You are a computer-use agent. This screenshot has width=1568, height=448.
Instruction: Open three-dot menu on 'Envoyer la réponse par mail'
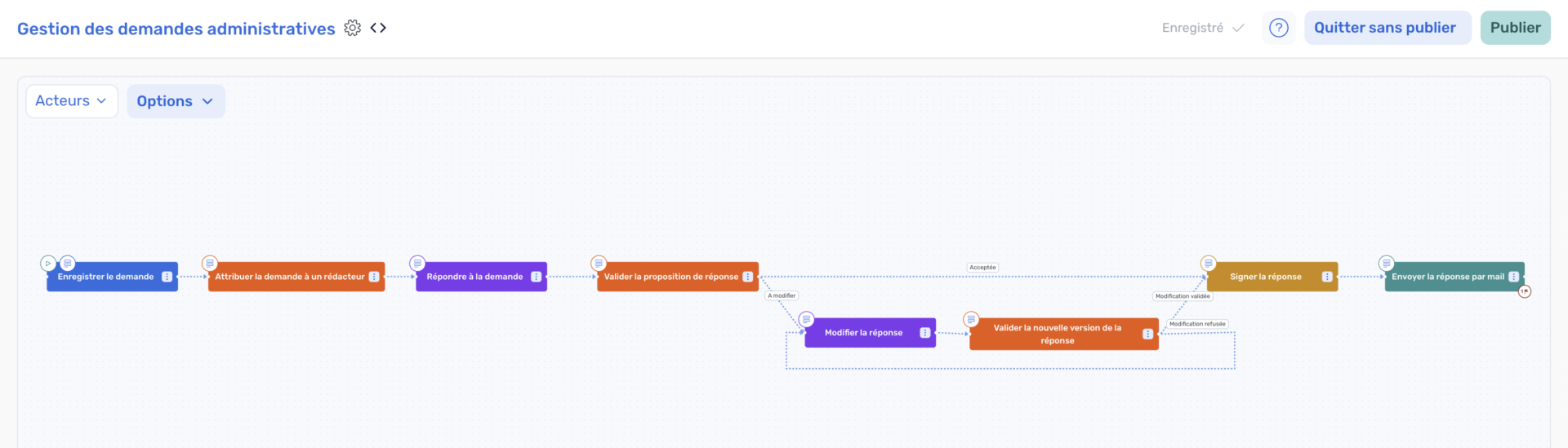point(1513,277)
